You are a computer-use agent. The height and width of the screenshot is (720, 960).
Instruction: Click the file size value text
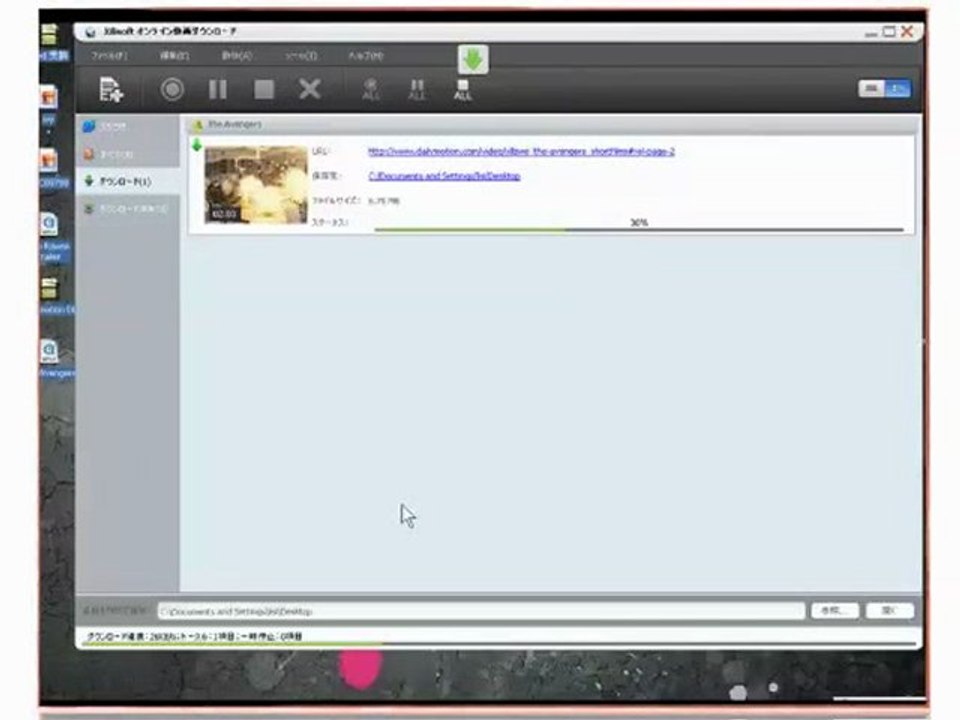(x=384, y=201)
